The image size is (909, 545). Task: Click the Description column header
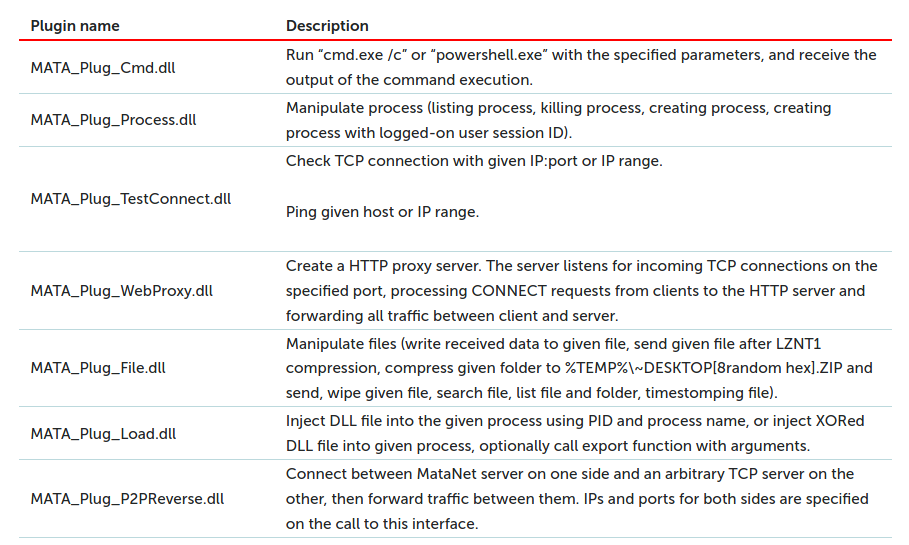click(327, 26)
